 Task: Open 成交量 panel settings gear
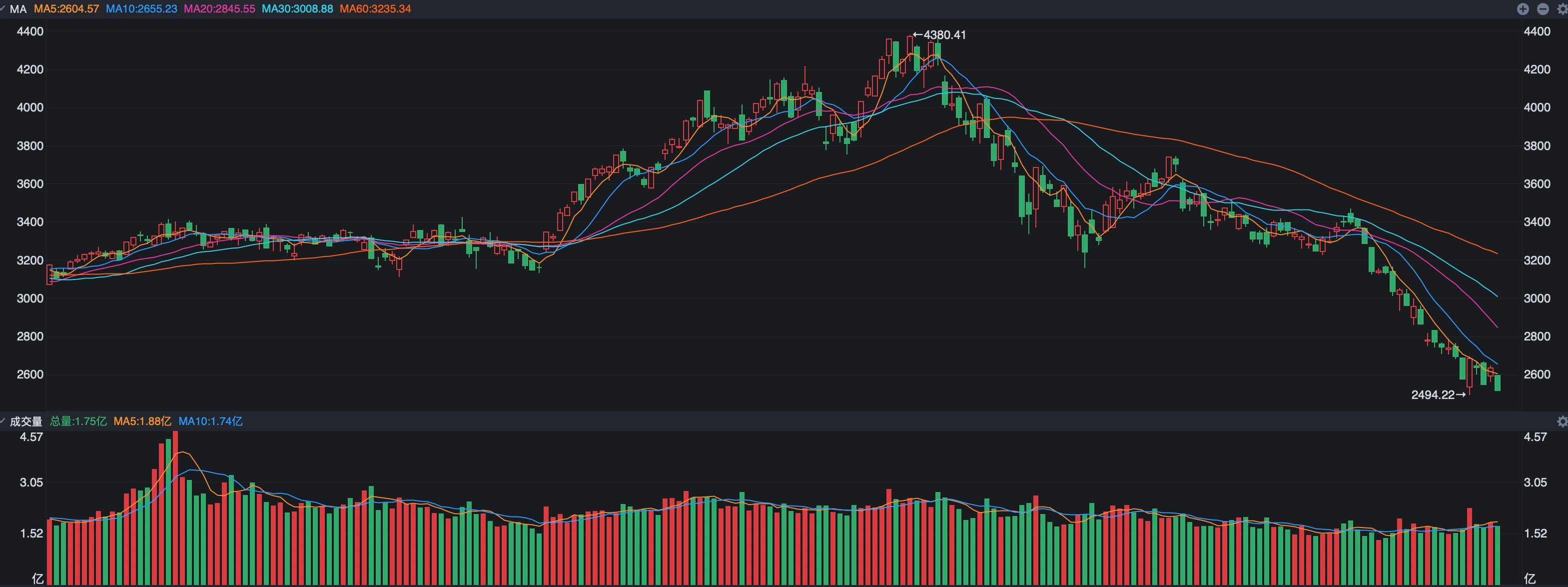1562,421
